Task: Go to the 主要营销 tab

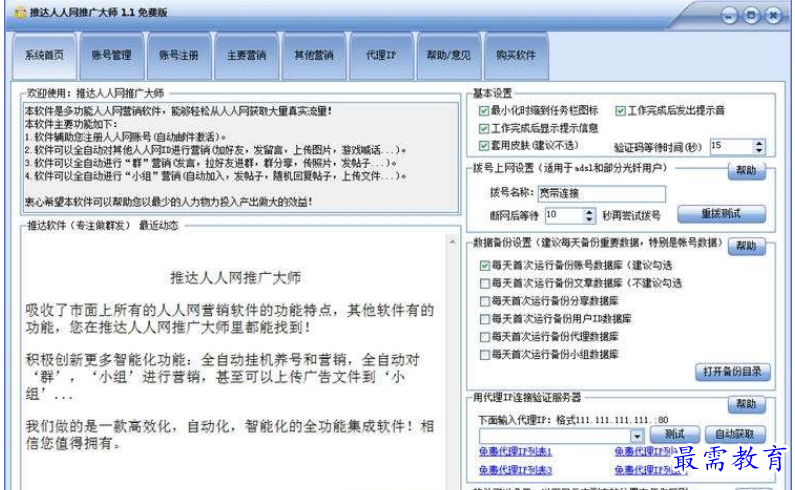Action: click(246, 56)
